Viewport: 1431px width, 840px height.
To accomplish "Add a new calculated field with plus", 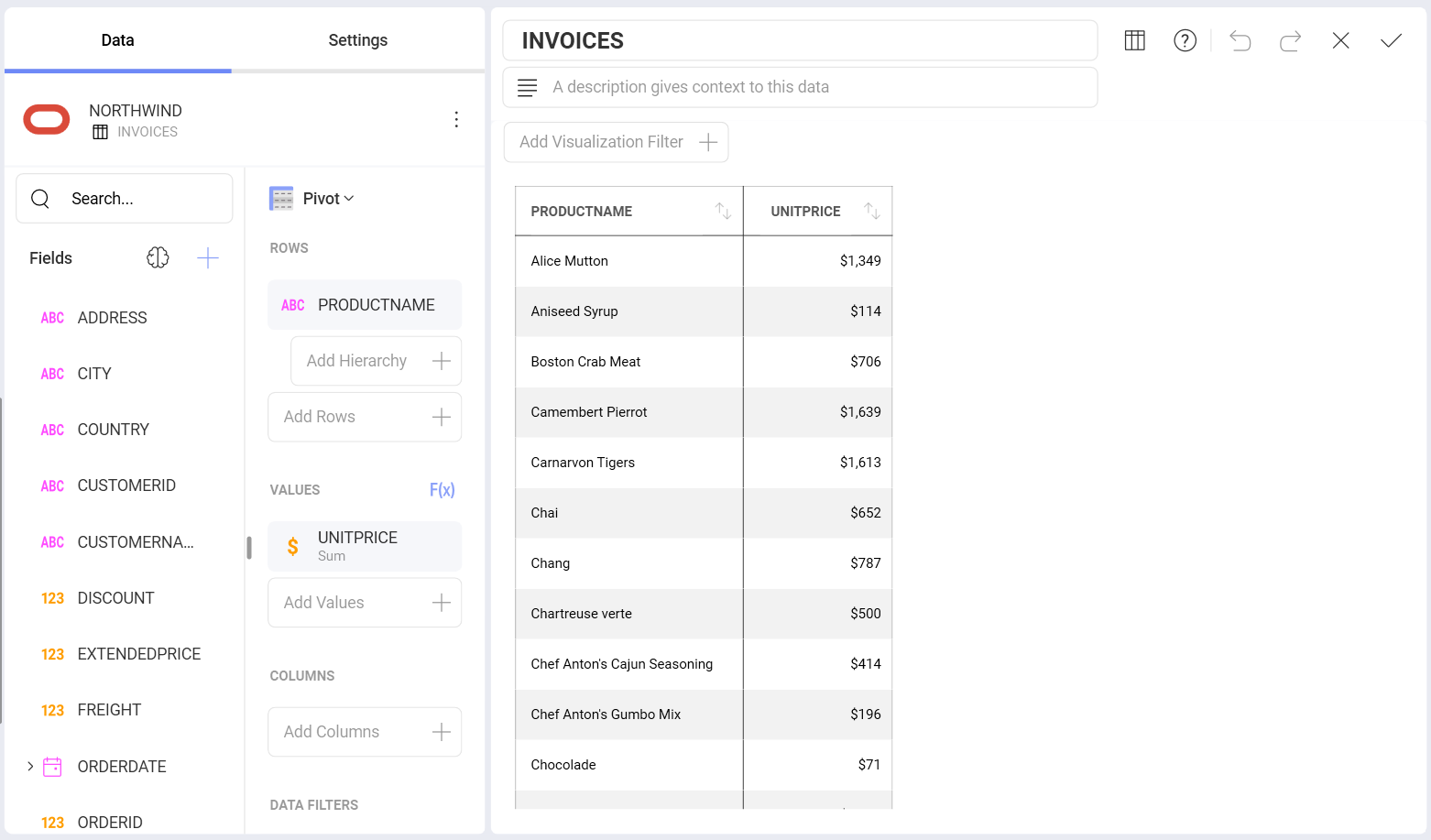I will click(x=208, y=258).
